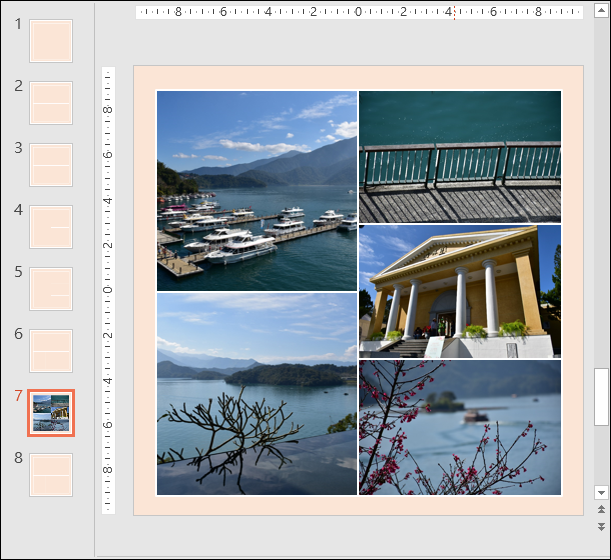Select slide 8 thumbnail
Image resolution: width=611 pixels, height=560 pixels.
click(51, 475)
